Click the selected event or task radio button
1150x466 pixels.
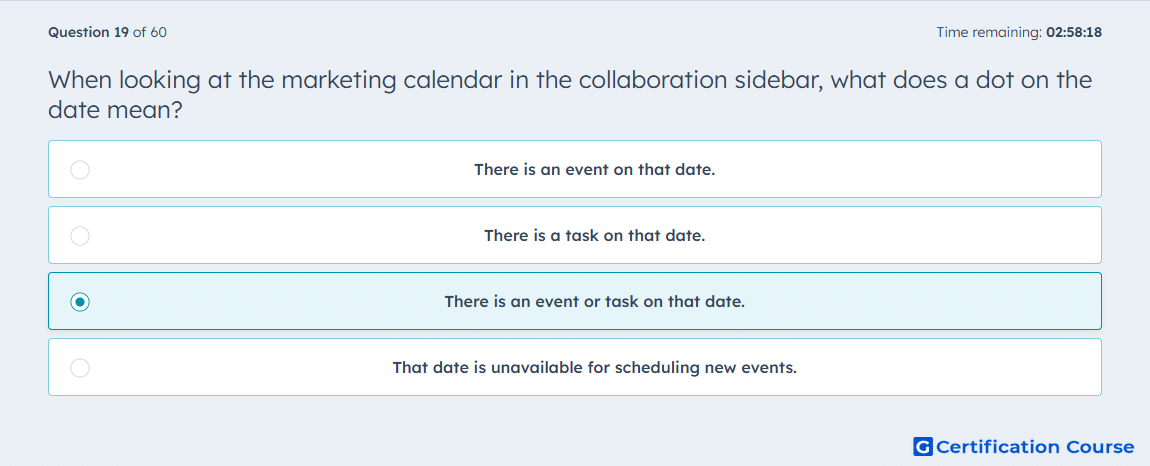point(80,302)
